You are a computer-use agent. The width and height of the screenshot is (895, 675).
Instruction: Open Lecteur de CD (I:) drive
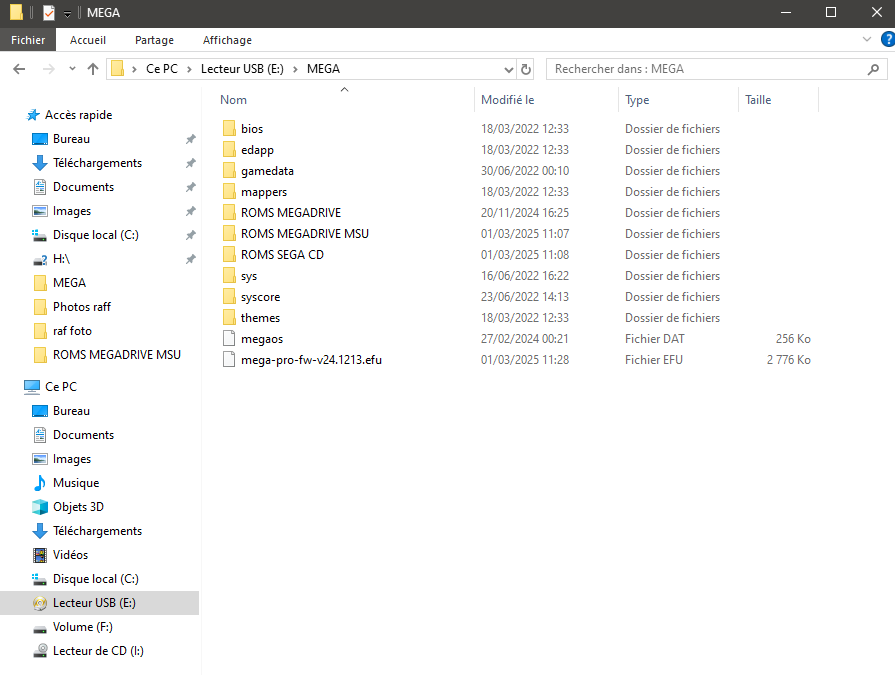point(98,650)
